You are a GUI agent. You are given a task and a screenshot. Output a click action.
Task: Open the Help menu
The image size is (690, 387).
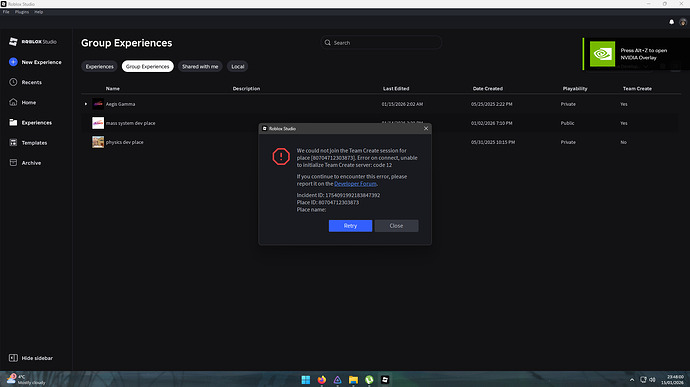pyautogui.click(x=39, y=12)
